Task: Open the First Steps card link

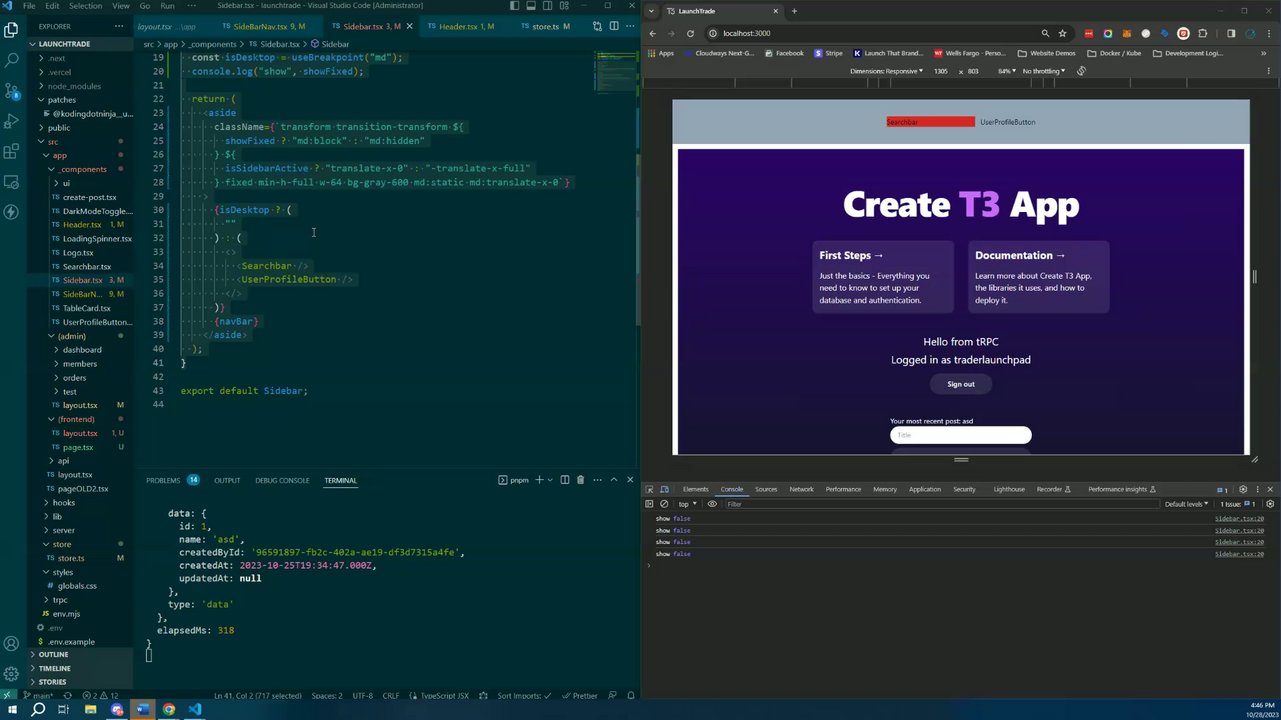Action: [883, 277]
